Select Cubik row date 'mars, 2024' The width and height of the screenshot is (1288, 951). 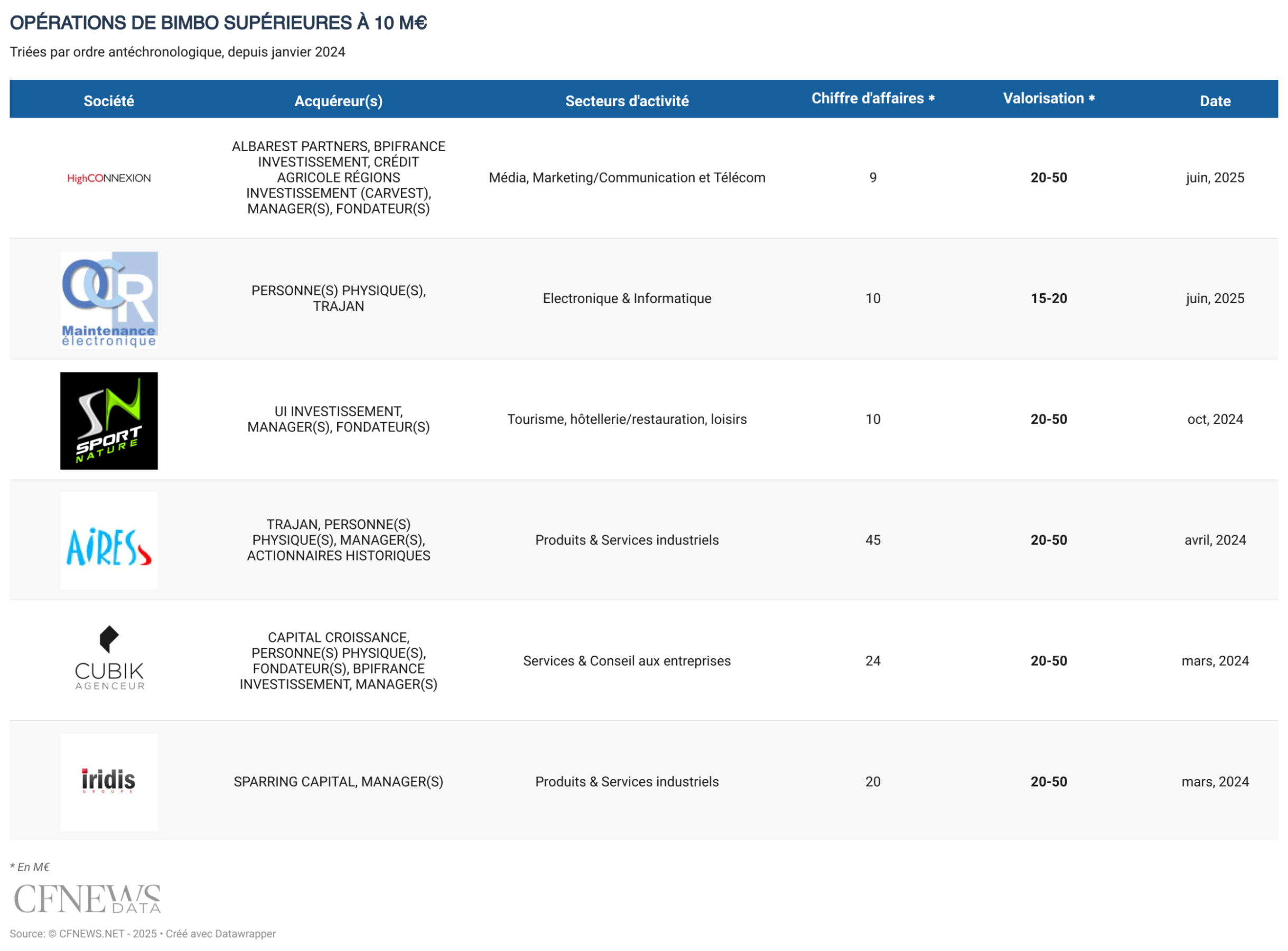pos(1215,661)
